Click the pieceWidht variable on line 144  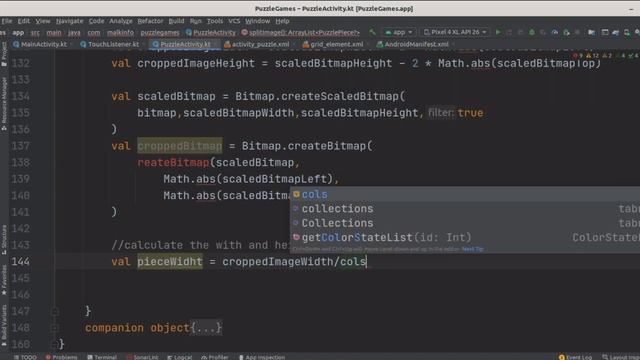[x=170, y=262]
